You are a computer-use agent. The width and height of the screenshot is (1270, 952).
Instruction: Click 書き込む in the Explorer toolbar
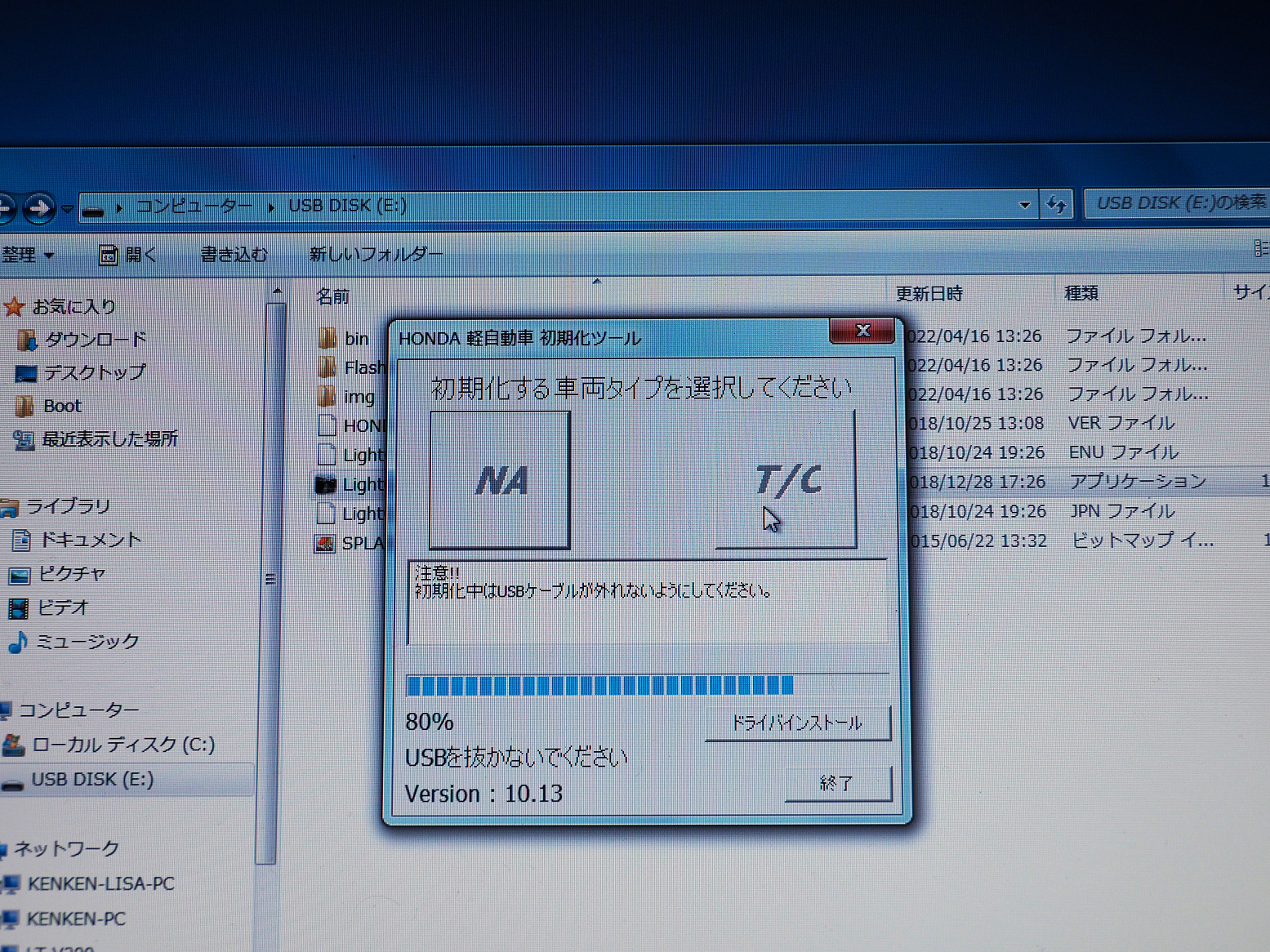click(x=234, y=255)
